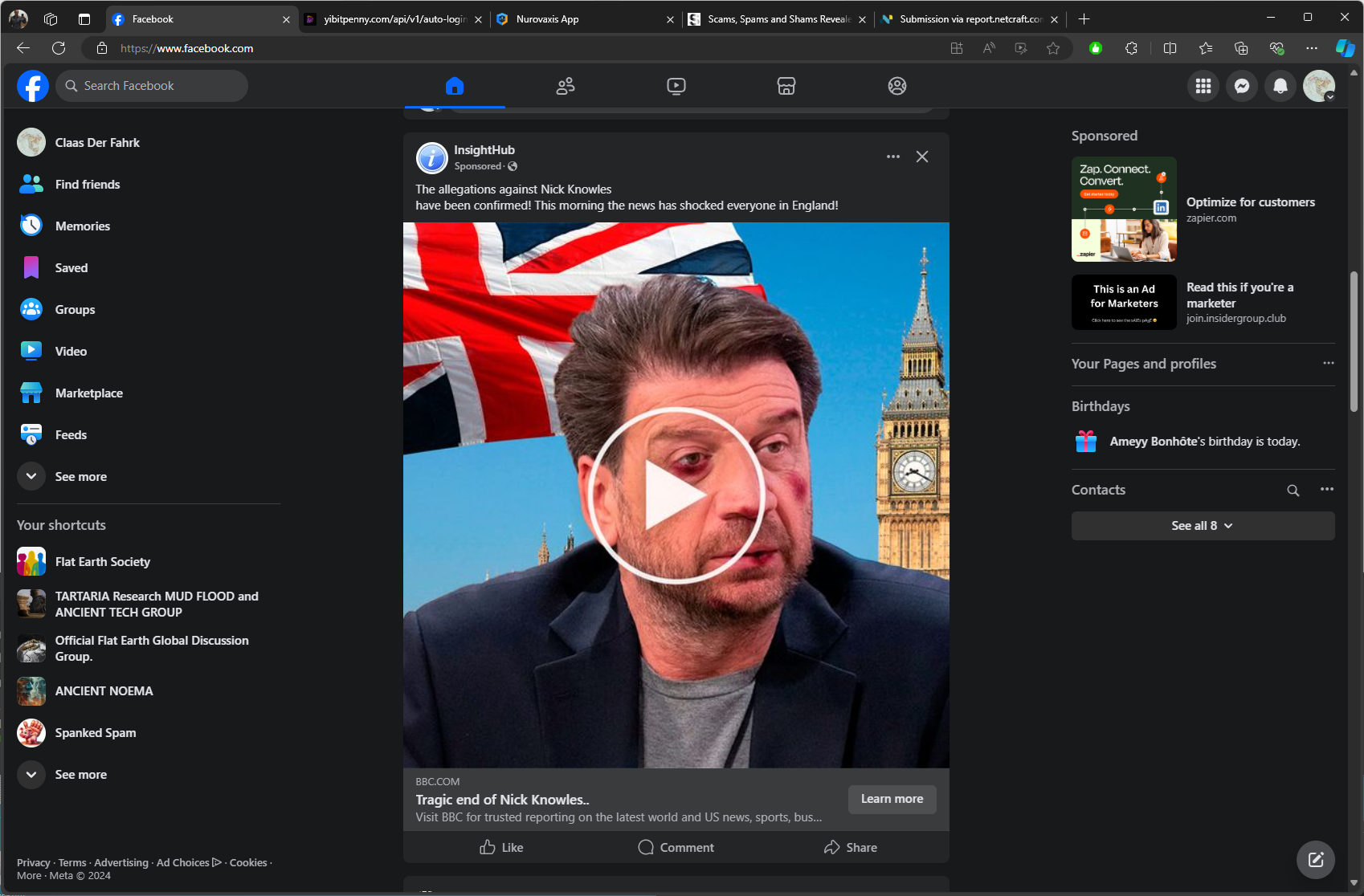Open the InsightHub page name link
1364x896 pixels.
[x=484, y=150]
